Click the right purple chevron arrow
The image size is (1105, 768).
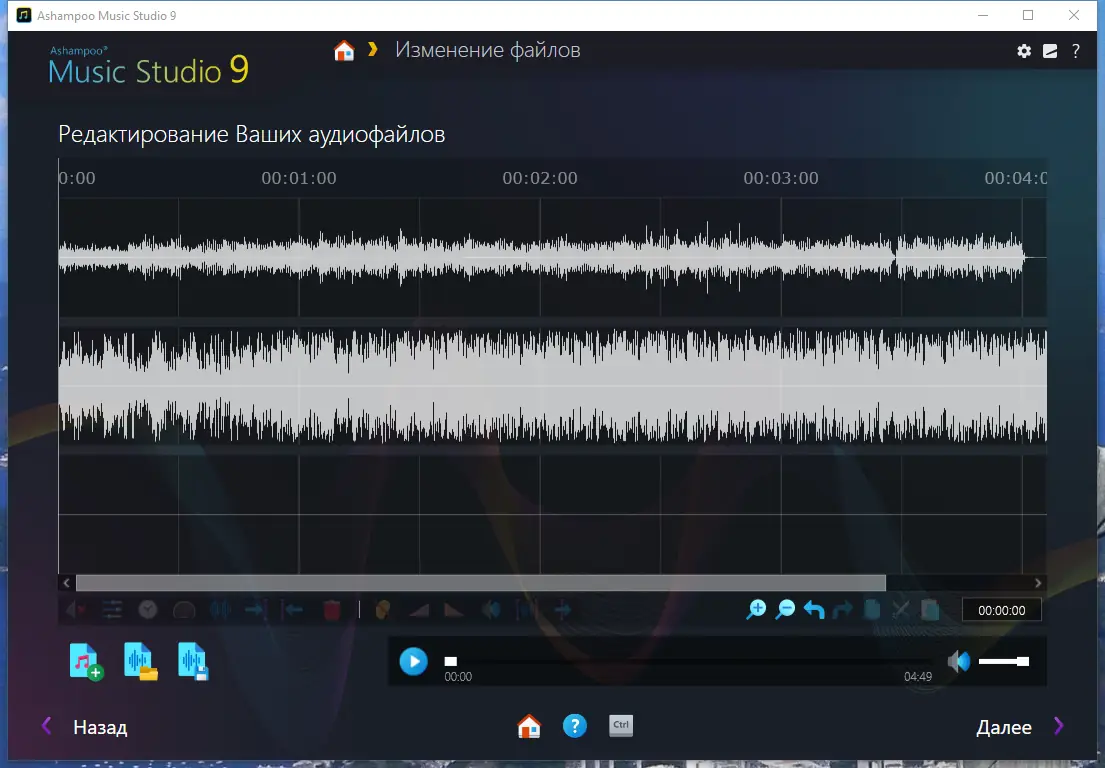point(1058,726)
